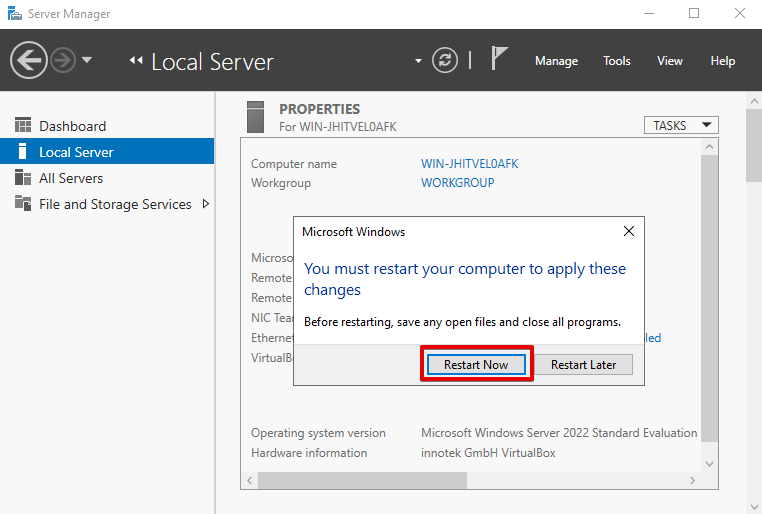
Task: Minimize the Server Manager window
Action: 649,13
